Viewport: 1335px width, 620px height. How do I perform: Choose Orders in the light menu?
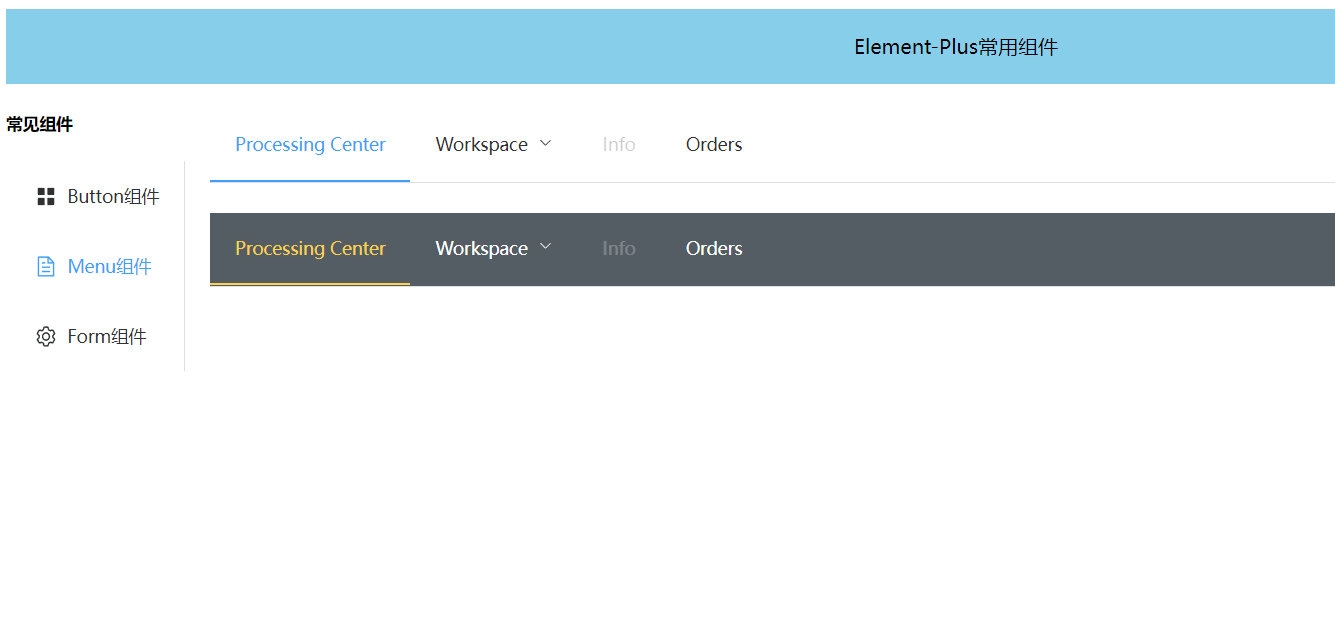point(714,144)
